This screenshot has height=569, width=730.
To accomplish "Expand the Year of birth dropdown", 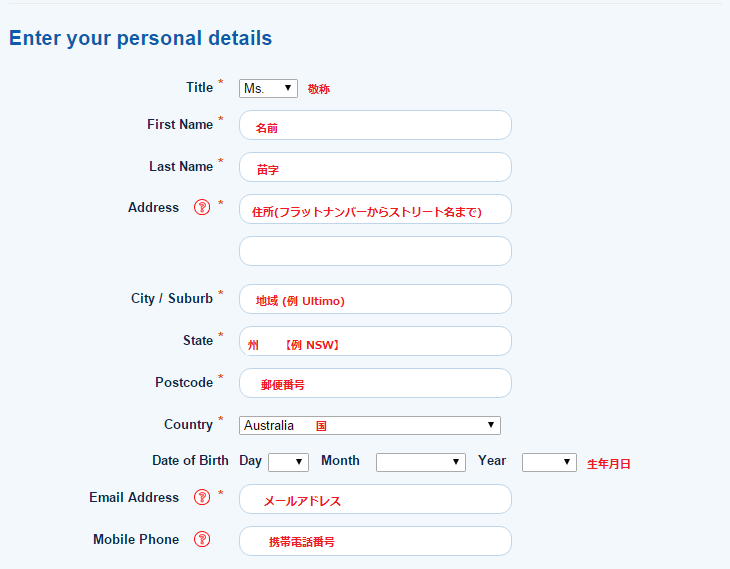I will tap(549, 462).
